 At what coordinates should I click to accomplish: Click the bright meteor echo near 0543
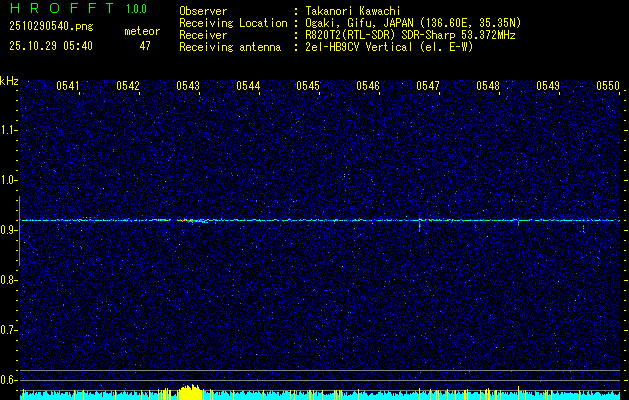pos(195,220)
